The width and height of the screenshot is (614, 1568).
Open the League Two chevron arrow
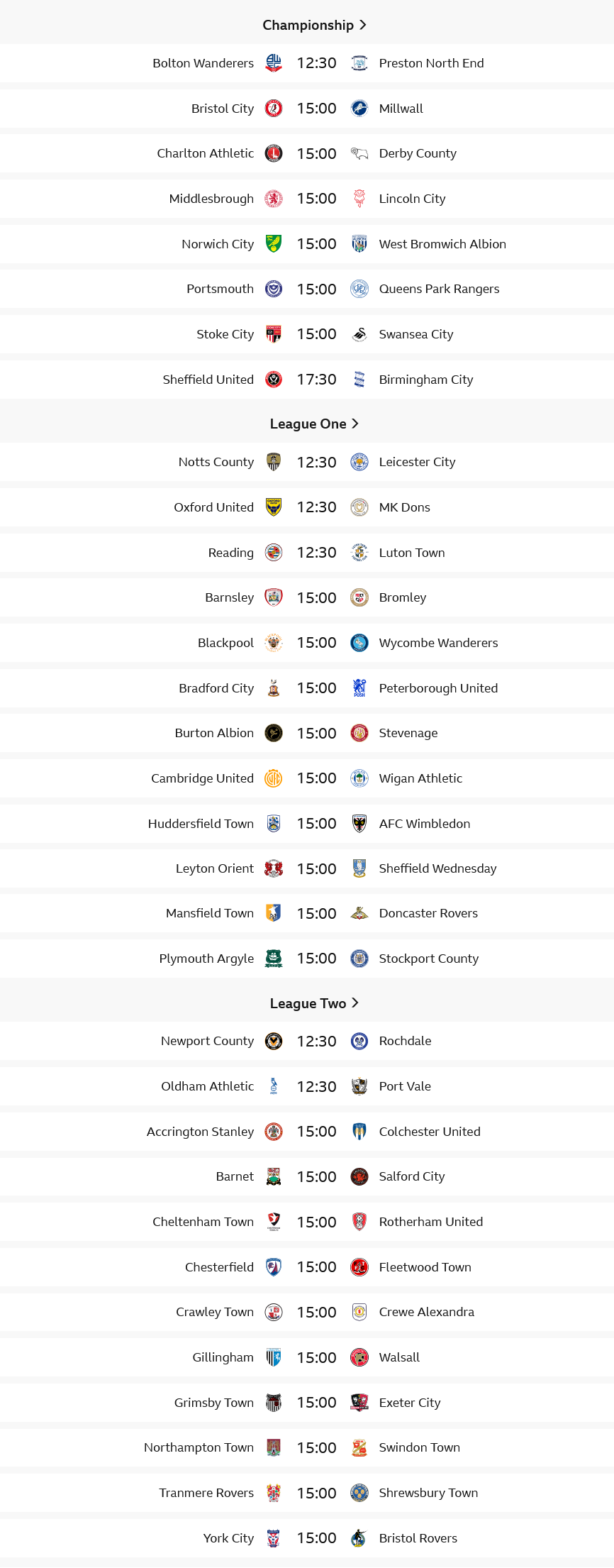pyautogui.click(x=355, y=1003)
